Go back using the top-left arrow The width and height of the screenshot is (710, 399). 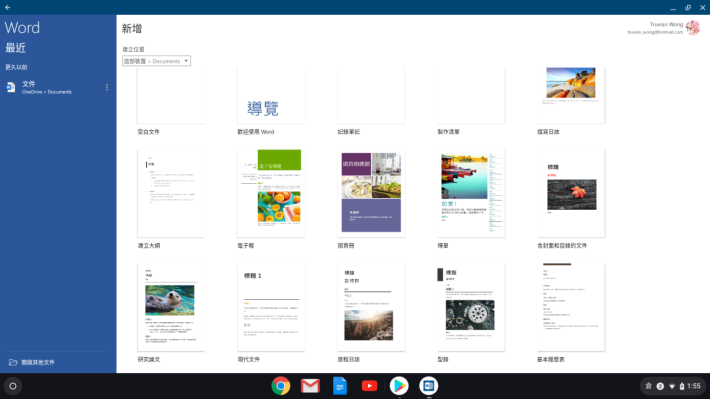click(x=8, y=7)
